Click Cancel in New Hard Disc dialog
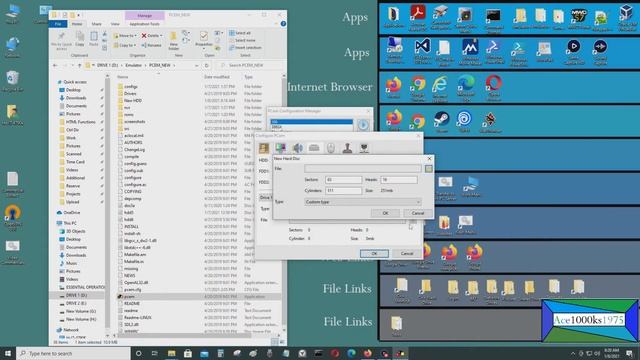This screenshot has height=360, width=640. [x=418, y=213]
